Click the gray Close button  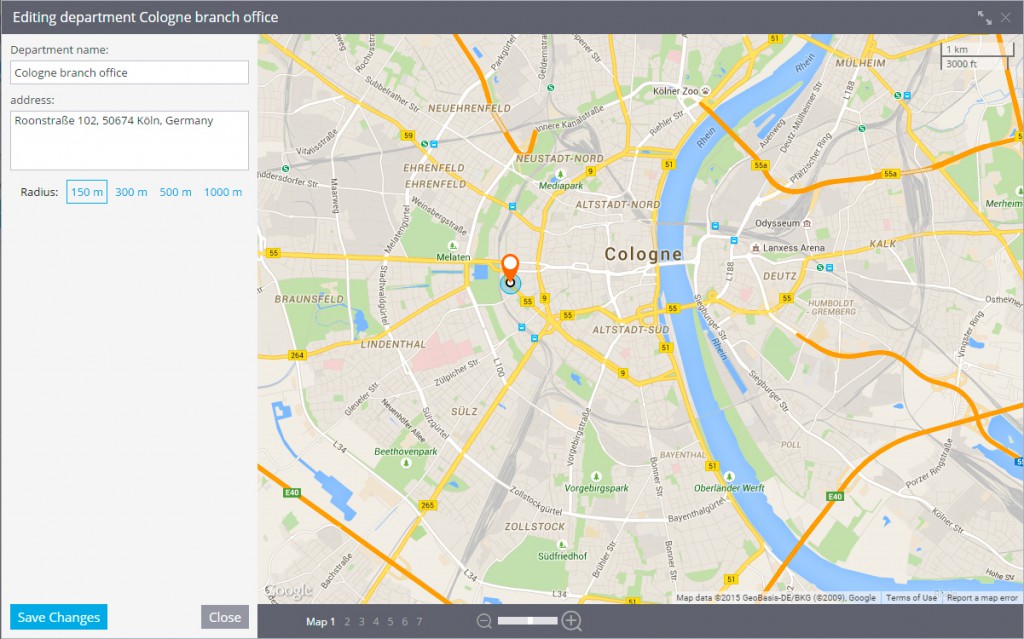point(225,617)
